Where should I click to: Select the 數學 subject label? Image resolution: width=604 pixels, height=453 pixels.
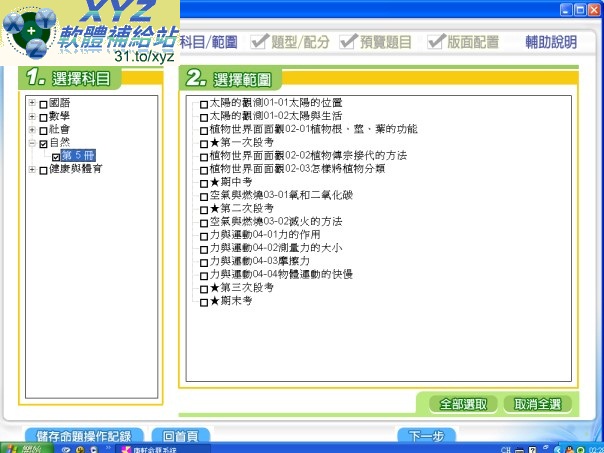click(60, 116)
